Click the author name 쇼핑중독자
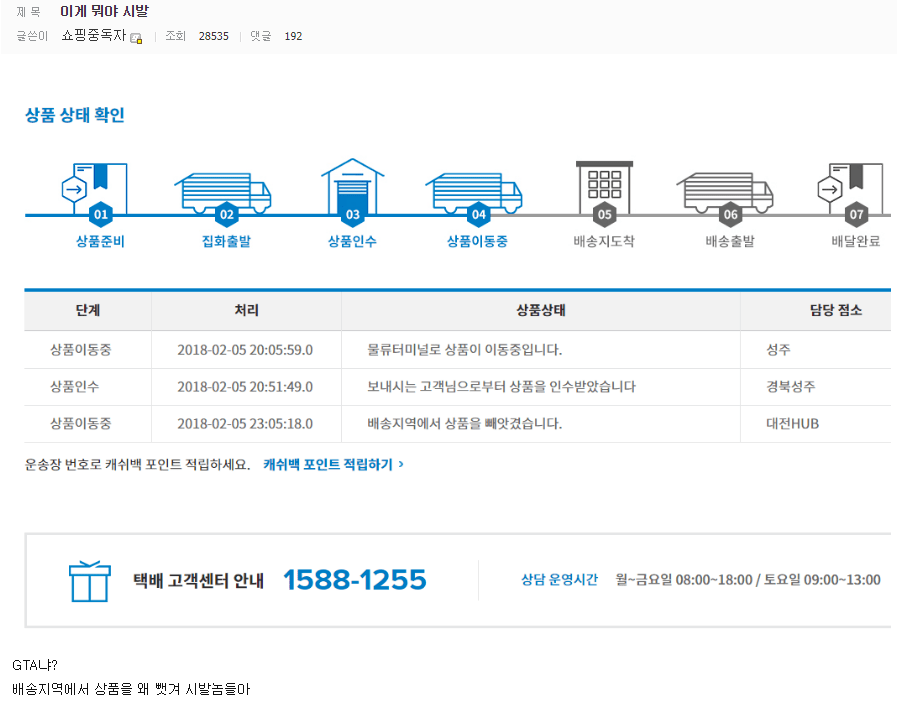This screenshot has height=708, width=897. [94, 36]
